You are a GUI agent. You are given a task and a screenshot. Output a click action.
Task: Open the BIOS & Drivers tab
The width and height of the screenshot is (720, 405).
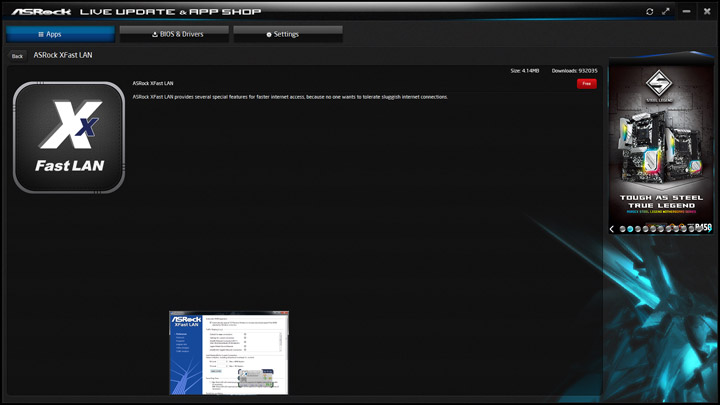[x=174, y=34]
